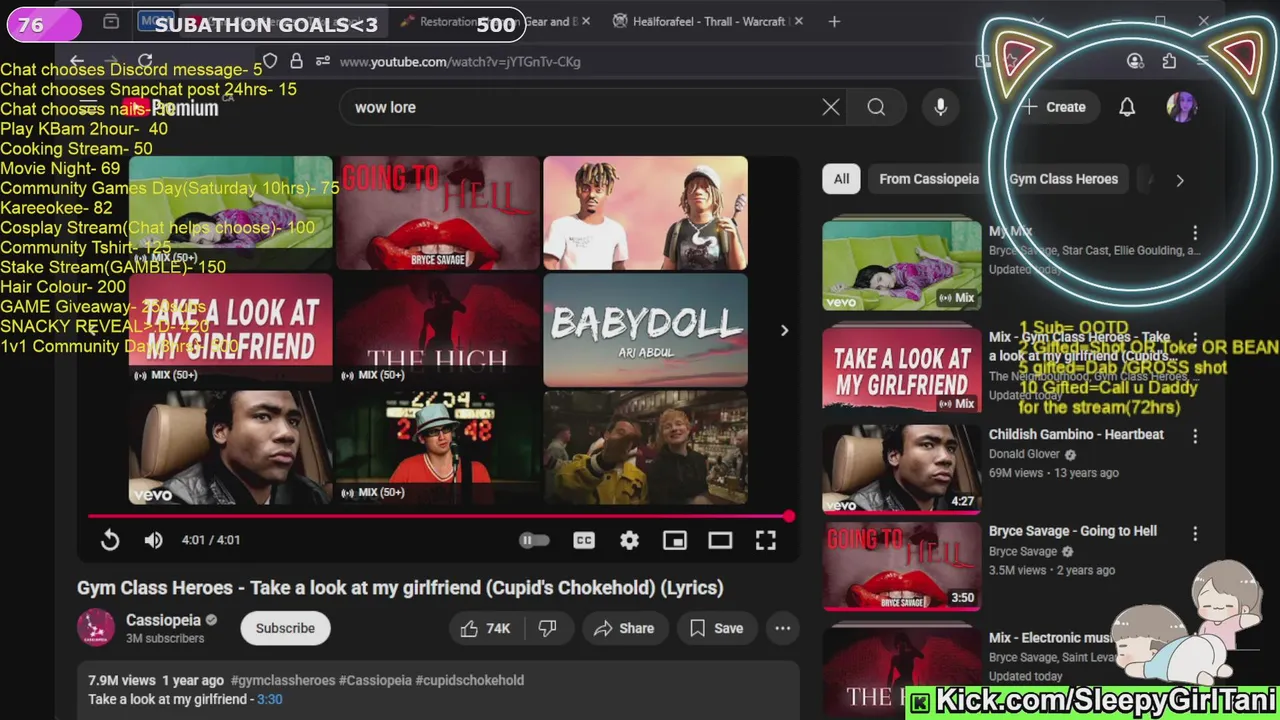Start voice search with the microphone icon
The image size is (1280, 720).
point(940,107)
